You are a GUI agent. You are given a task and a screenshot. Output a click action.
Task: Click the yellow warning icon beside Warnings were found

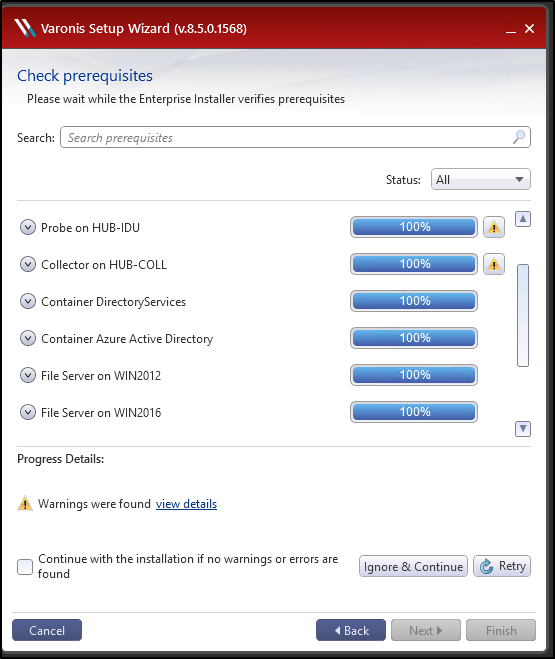(x=25, y=503)
